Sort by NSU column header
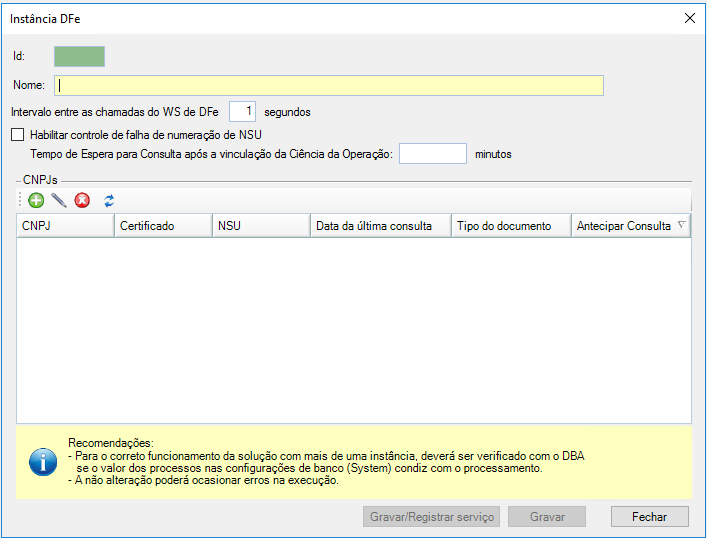Viewport: 707px width, 538px height. click(262, 226)
